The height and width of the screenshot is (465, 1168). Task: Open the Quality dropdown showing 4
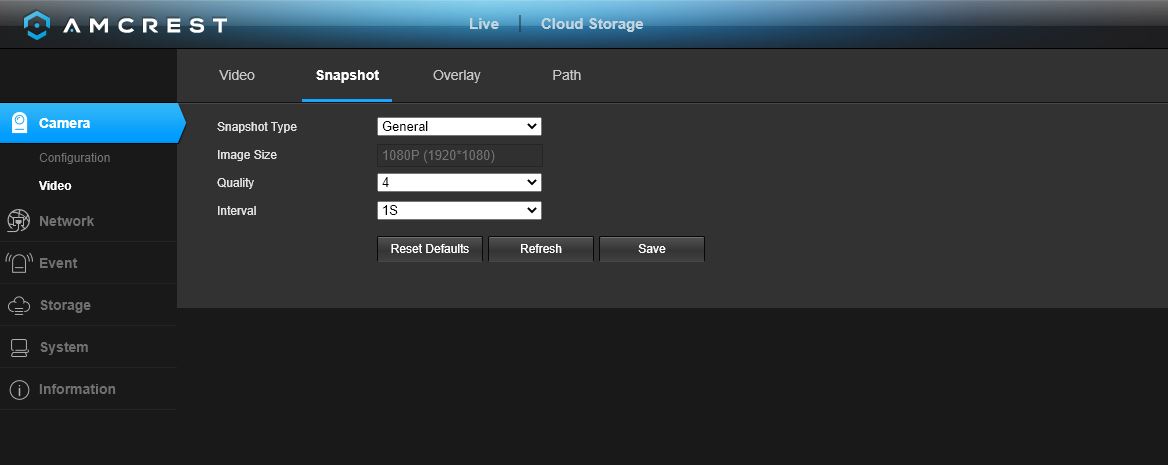459,183
